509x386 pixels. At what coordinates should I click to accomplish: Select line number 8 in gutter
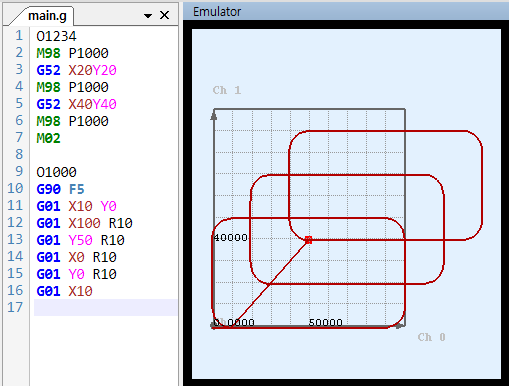[19, 154]
